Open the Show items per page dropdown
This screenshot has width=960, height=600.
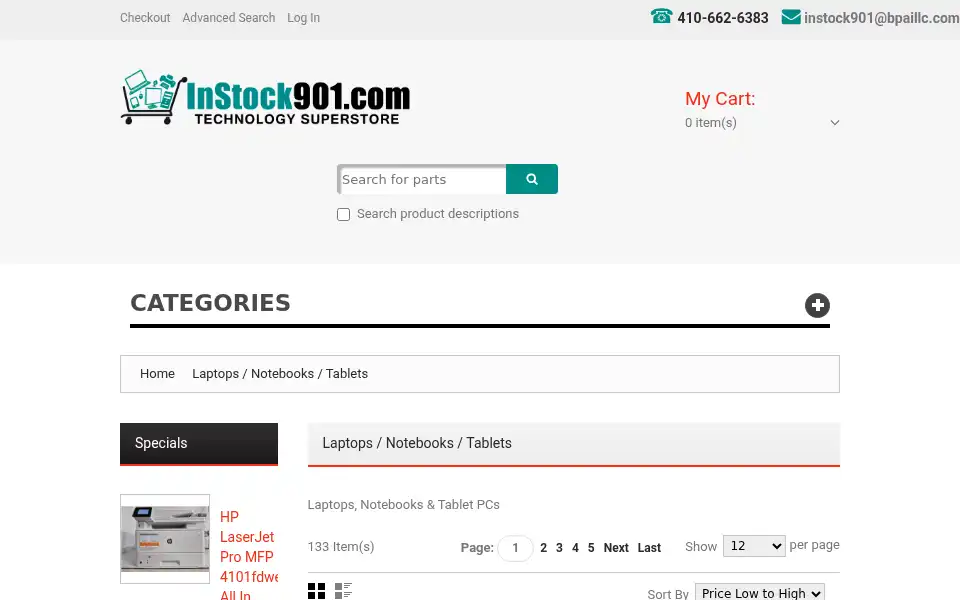(754, 546)
